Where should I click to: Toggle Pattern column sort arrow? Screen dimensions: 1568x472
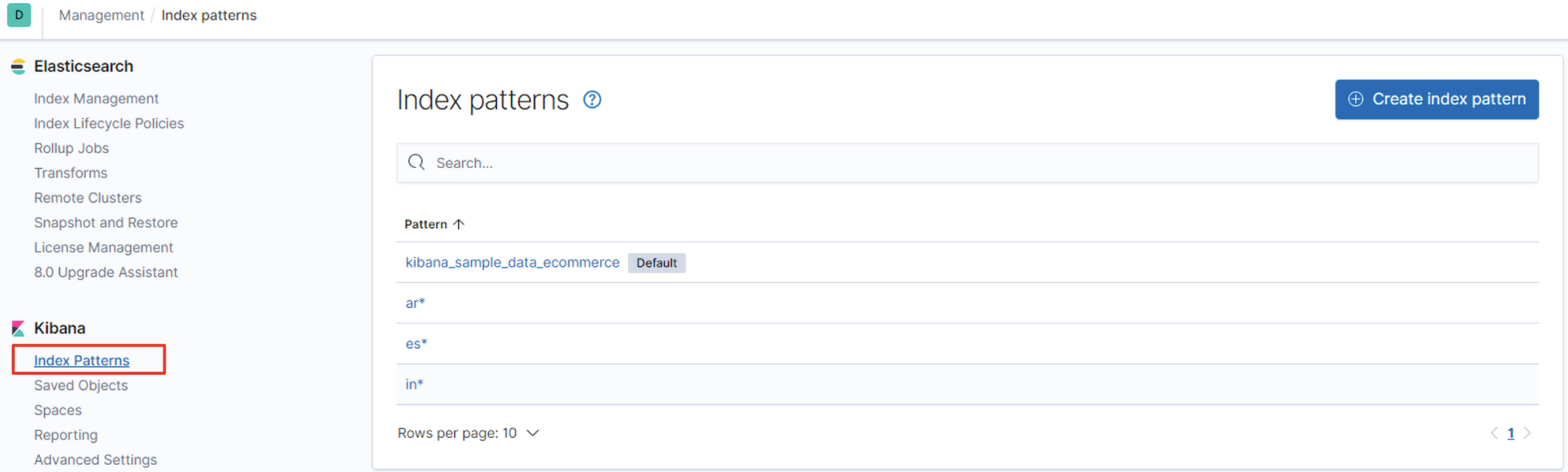[459, 225]
